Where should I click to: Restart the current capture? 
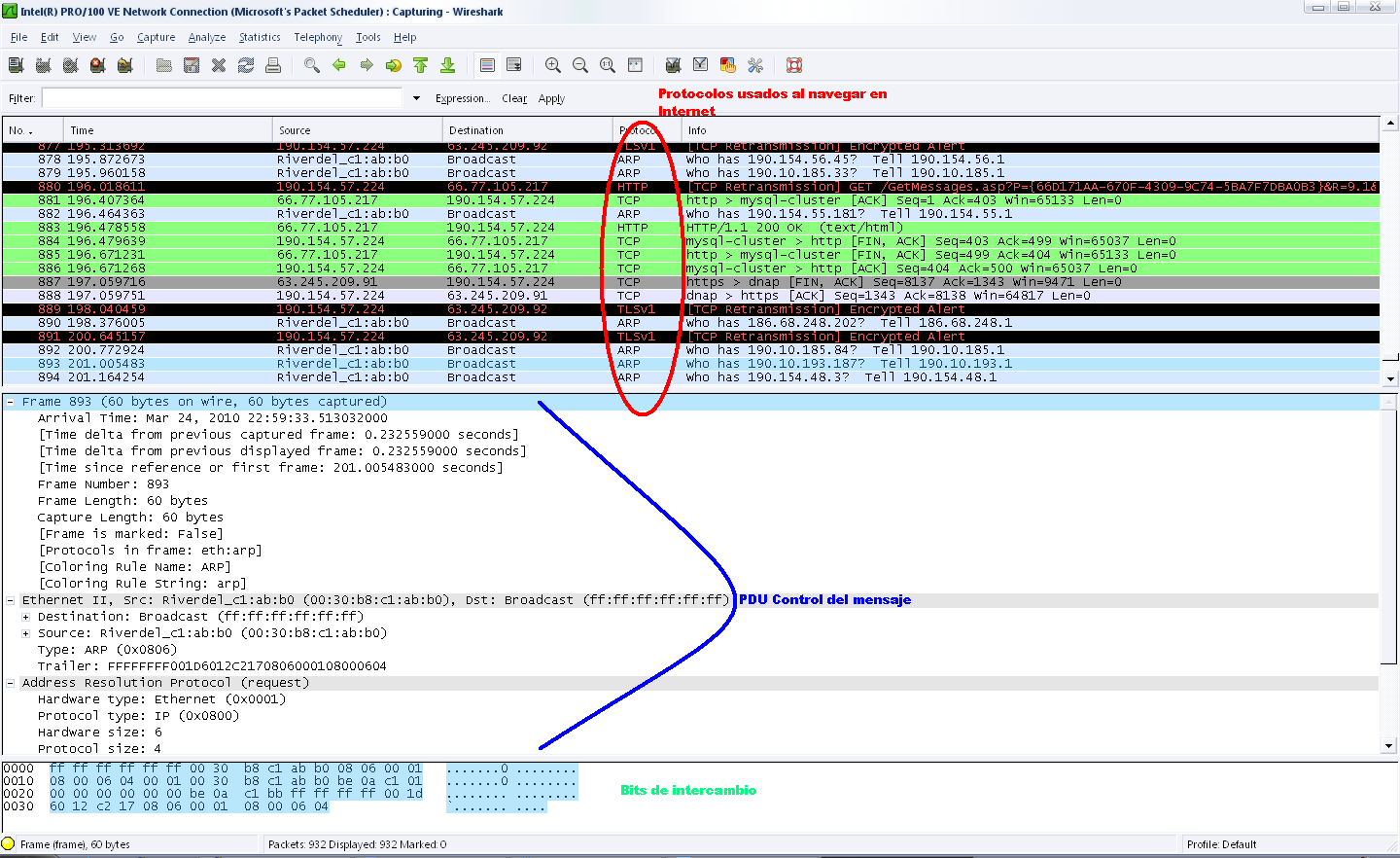point(124,65)
